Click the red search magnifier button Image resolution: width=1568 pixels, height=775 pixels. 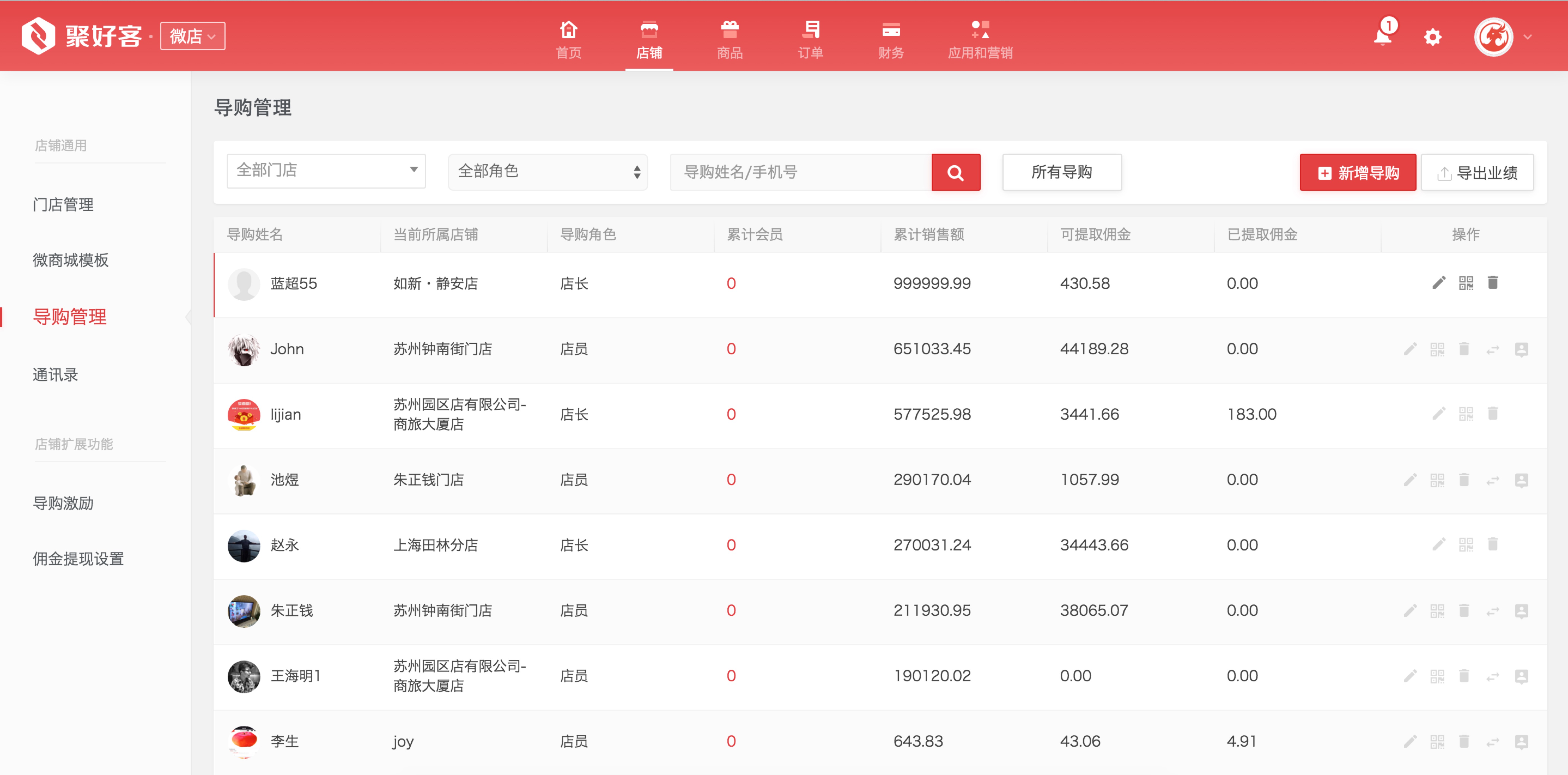[956, 172]
